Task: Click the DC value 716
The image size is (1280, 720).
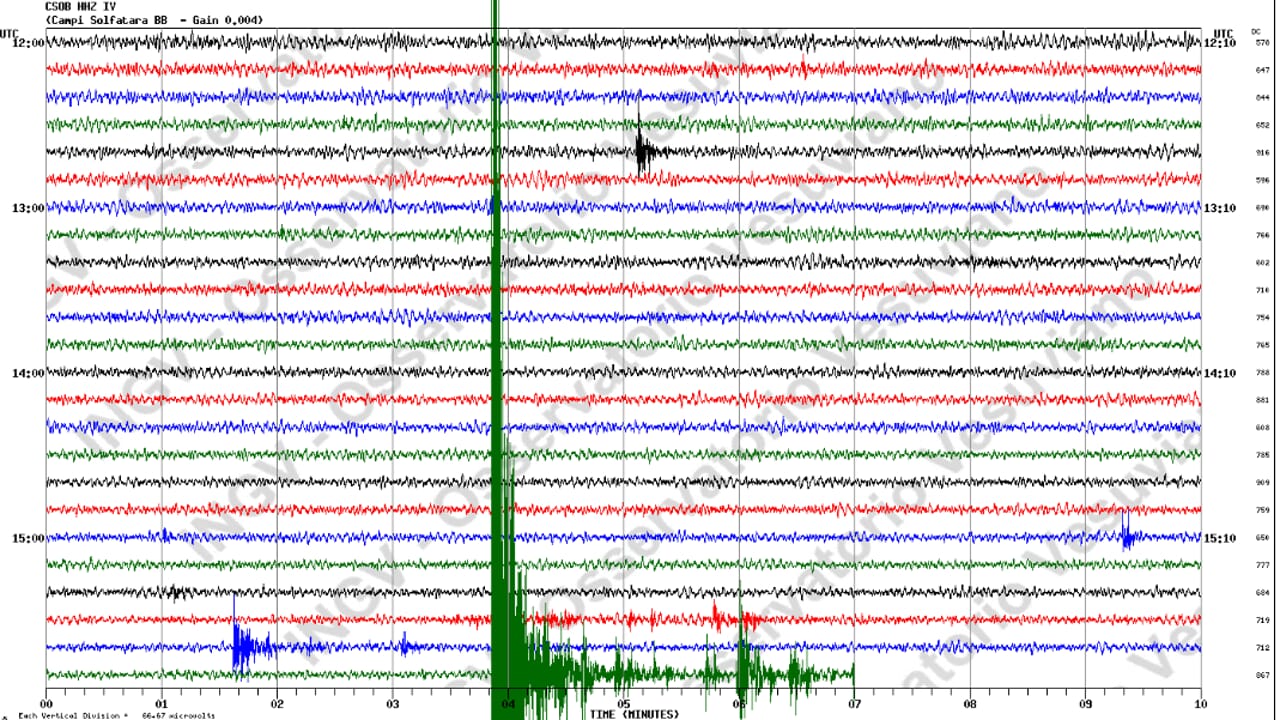Action: 1262,290
